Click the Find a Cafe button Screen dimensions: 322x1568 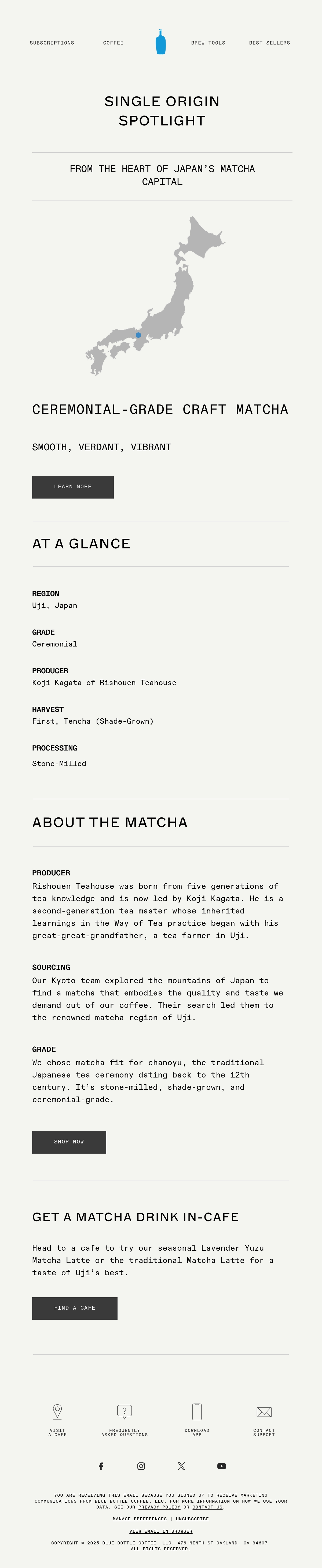[74, 1308]
